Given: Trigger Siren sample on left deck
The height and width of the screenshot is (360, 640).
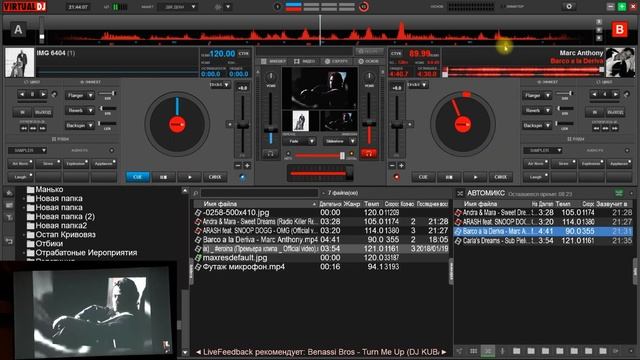Looking at the screenshot, I should pos(48,164).
